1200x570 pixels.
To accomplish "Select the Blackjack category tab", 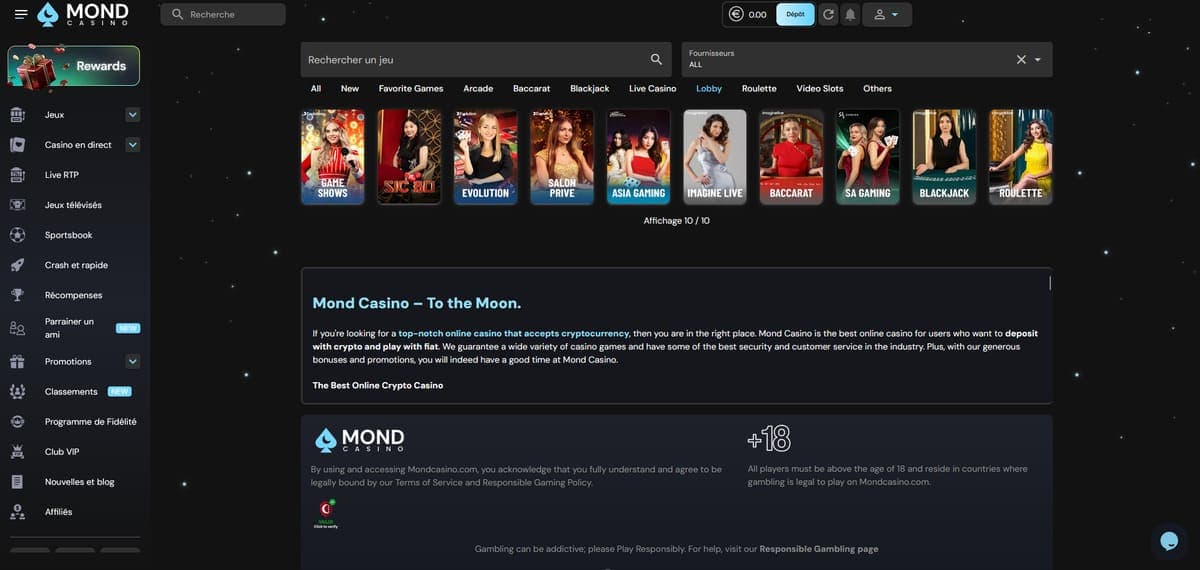I will pos(590,88).
